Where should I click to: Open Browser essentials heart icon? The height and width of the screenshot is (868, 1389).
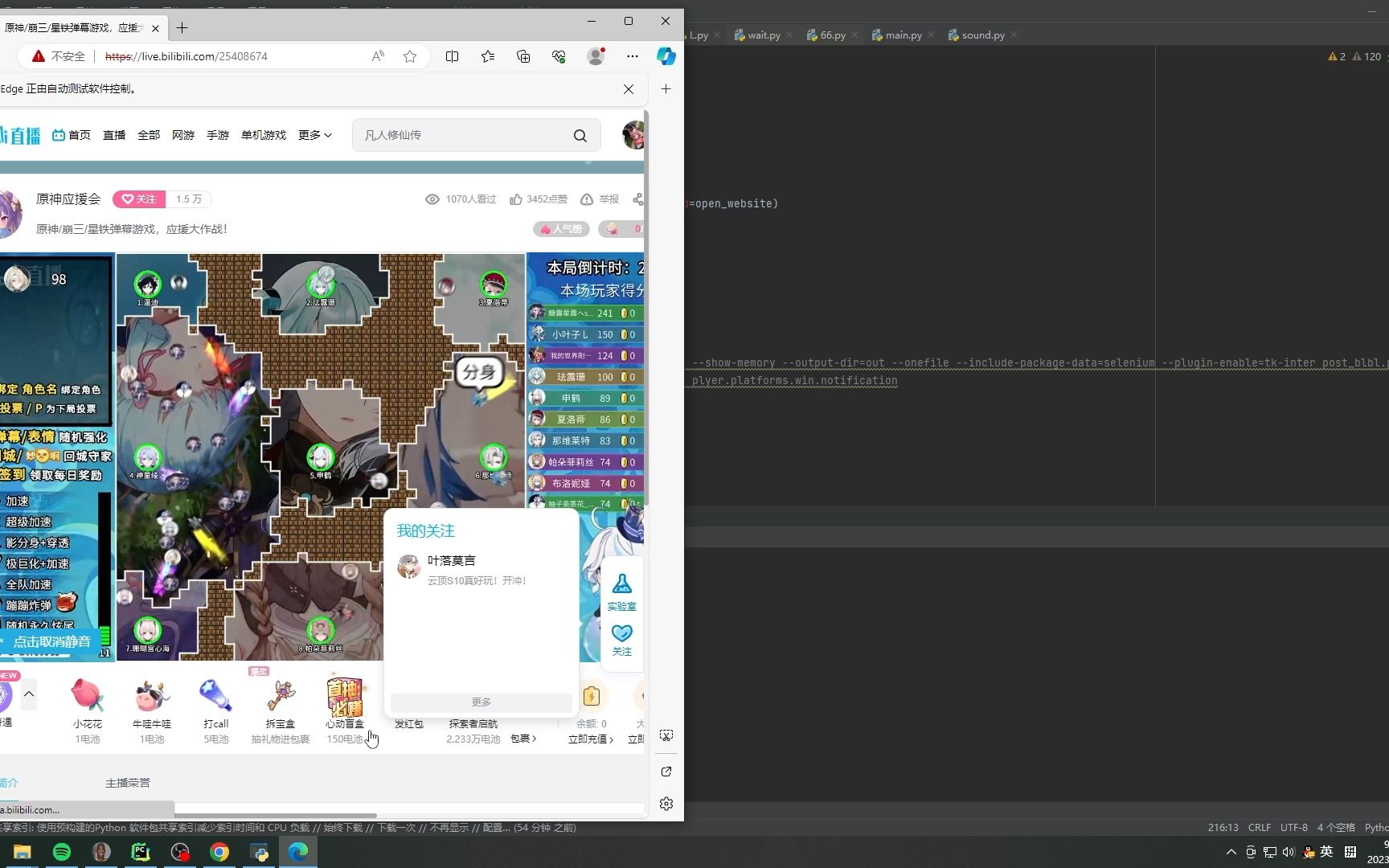click(x=559, y=56)
